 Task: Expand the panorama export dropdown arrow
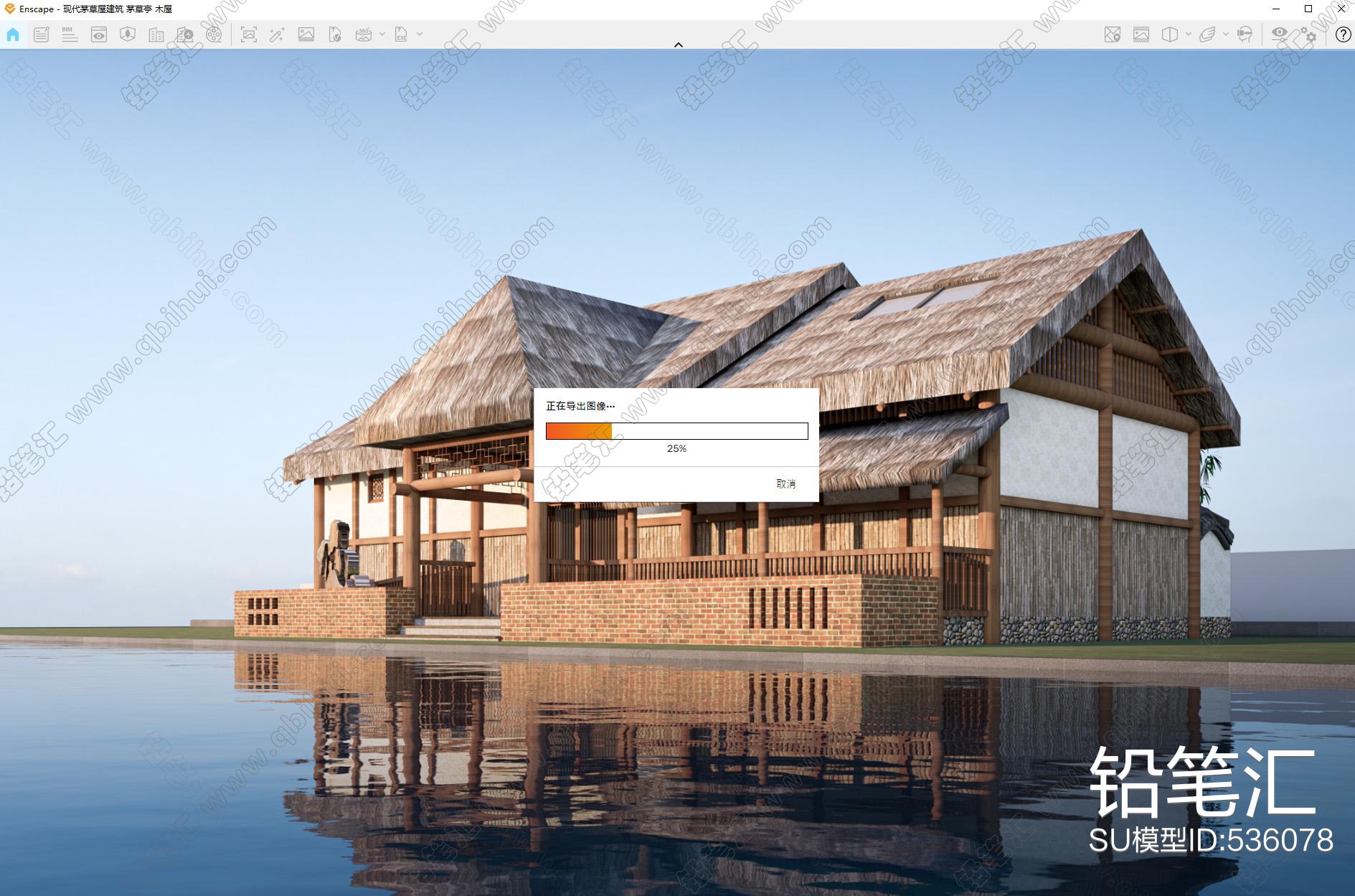(x=382, y=34)
